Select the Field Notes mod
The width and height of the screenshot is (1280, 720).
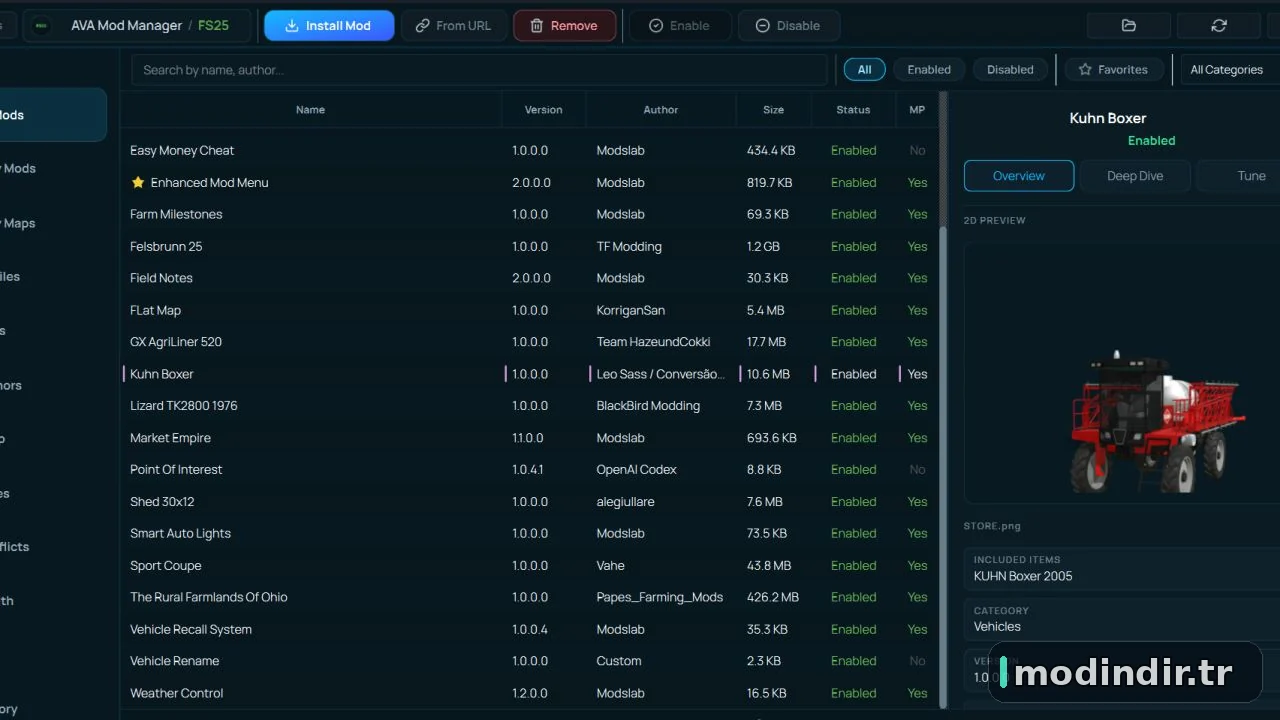[x=161, y=278]
